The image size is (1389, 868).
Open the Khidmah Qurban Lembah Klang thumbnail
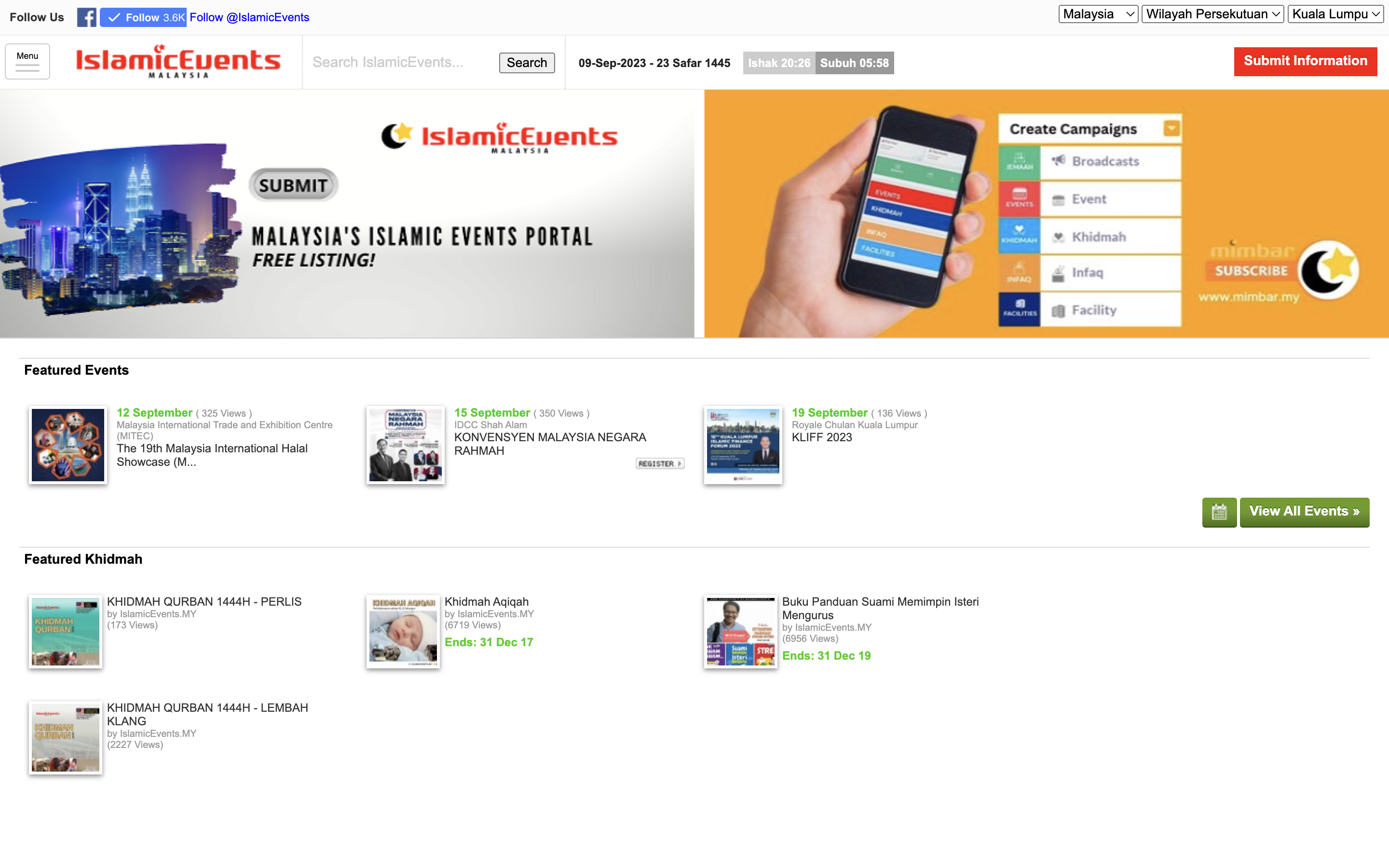(x=66, y=738)
